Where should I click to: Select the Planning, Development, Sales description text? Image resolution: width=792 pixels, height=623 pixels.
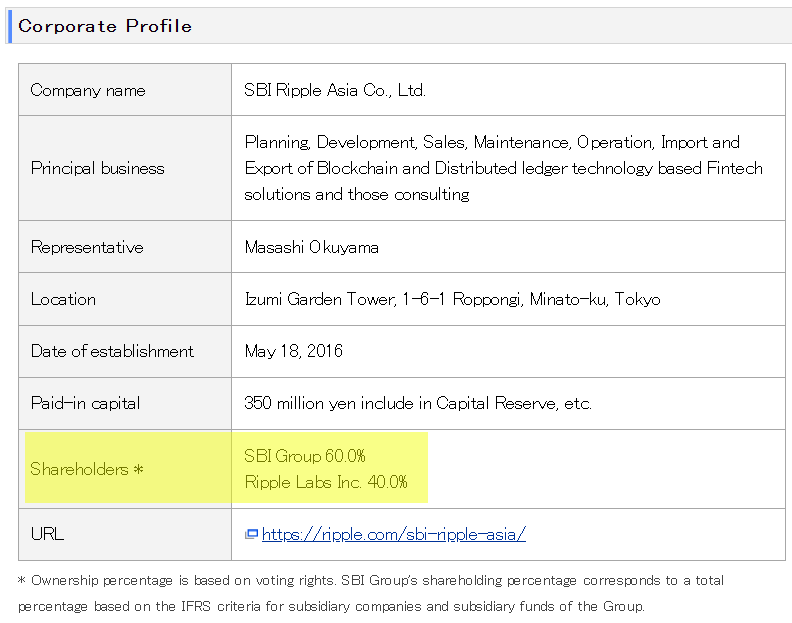(503, 168)
